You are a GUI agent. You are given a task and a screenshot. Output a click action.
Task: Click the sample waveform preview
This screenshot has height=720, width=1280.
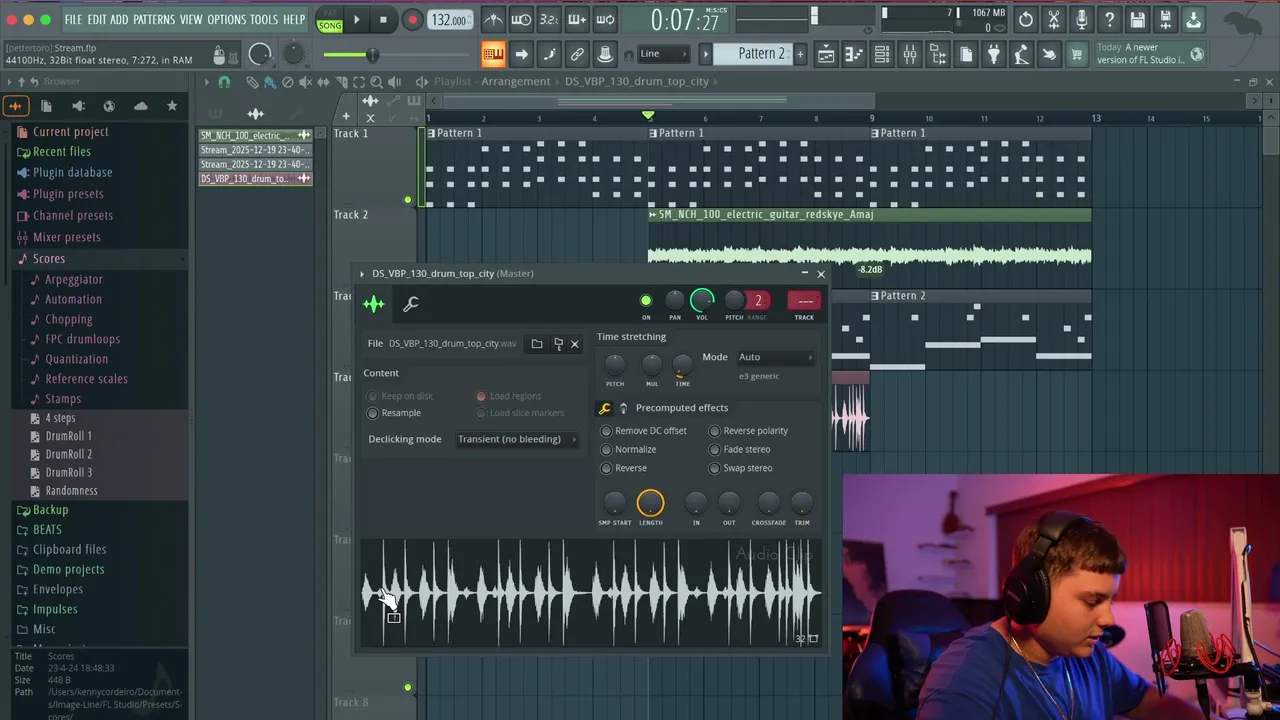[590, 593]
